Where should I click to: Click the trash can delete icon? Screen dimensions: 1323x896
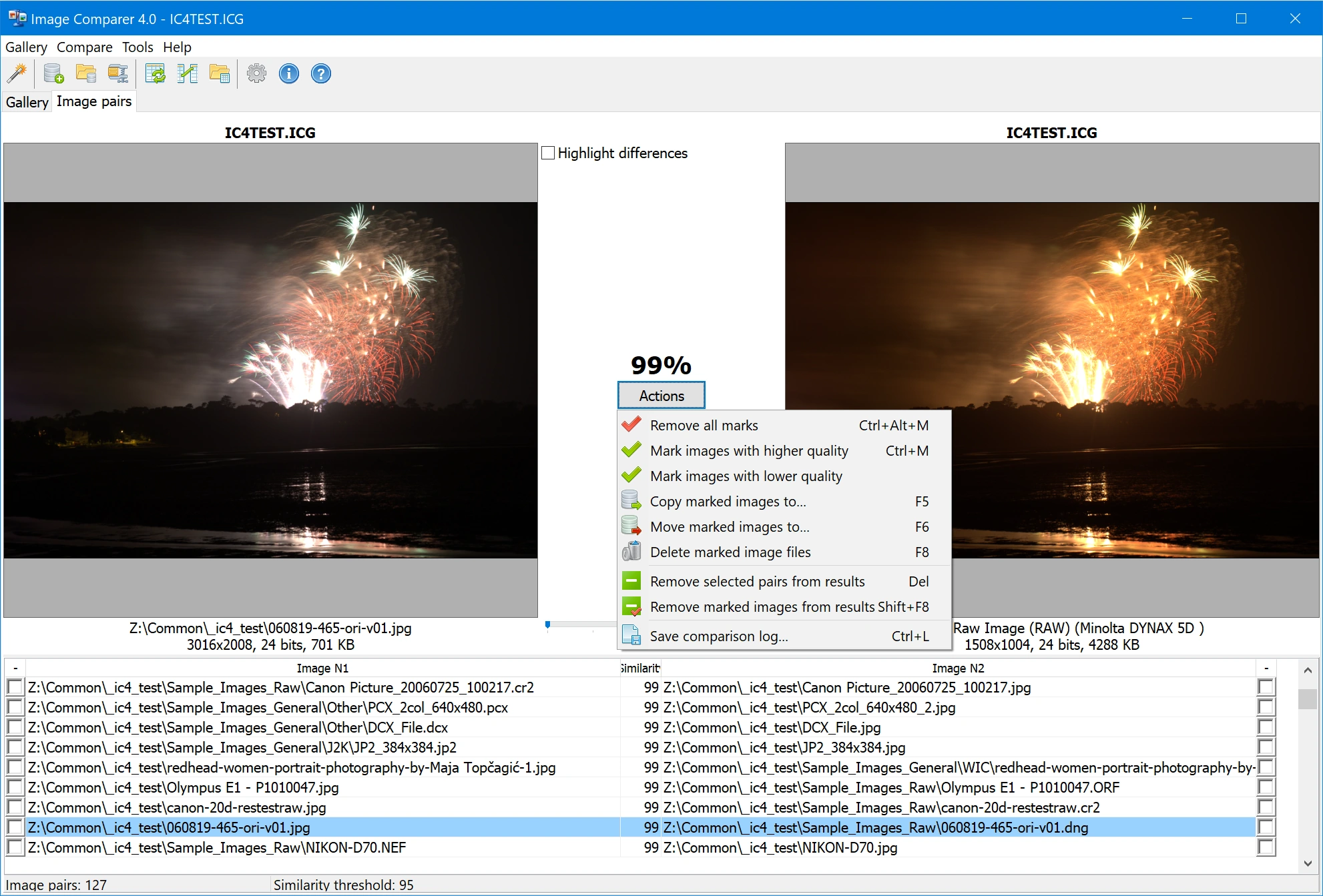pyautogui.click(x=631, y=552)
